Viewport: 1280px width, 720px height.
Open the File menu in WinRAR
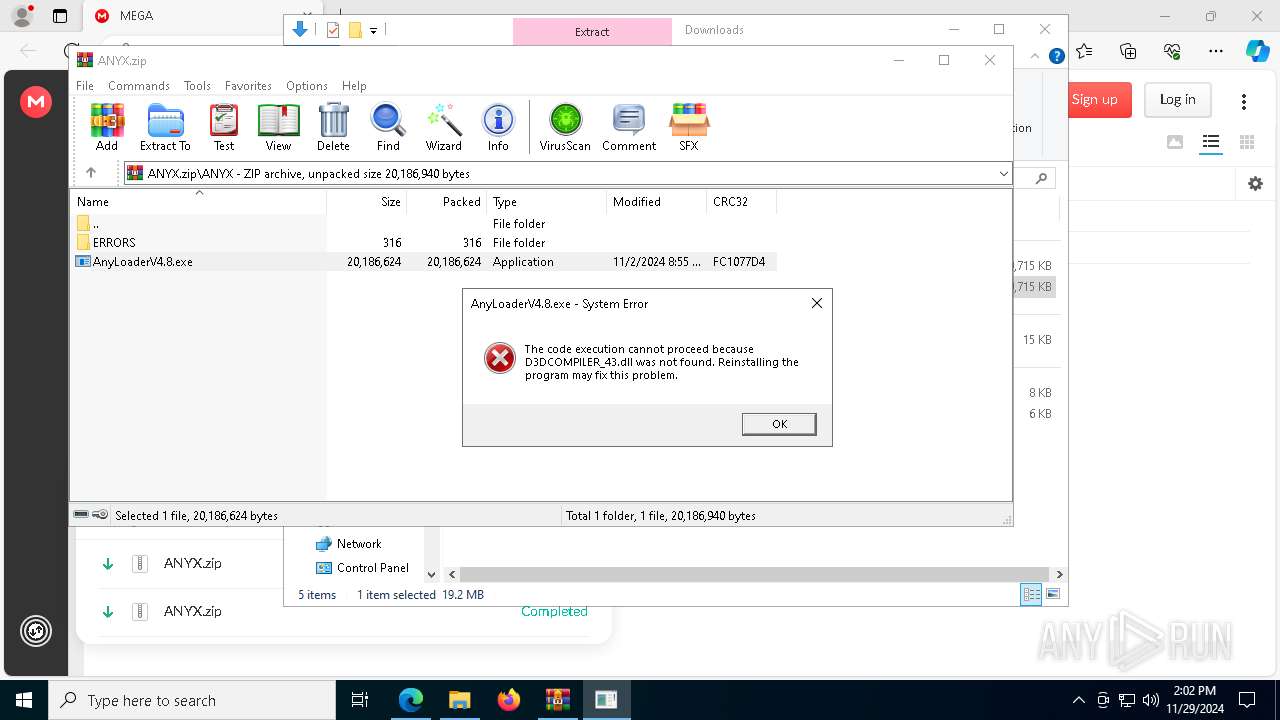pos(85,86)
